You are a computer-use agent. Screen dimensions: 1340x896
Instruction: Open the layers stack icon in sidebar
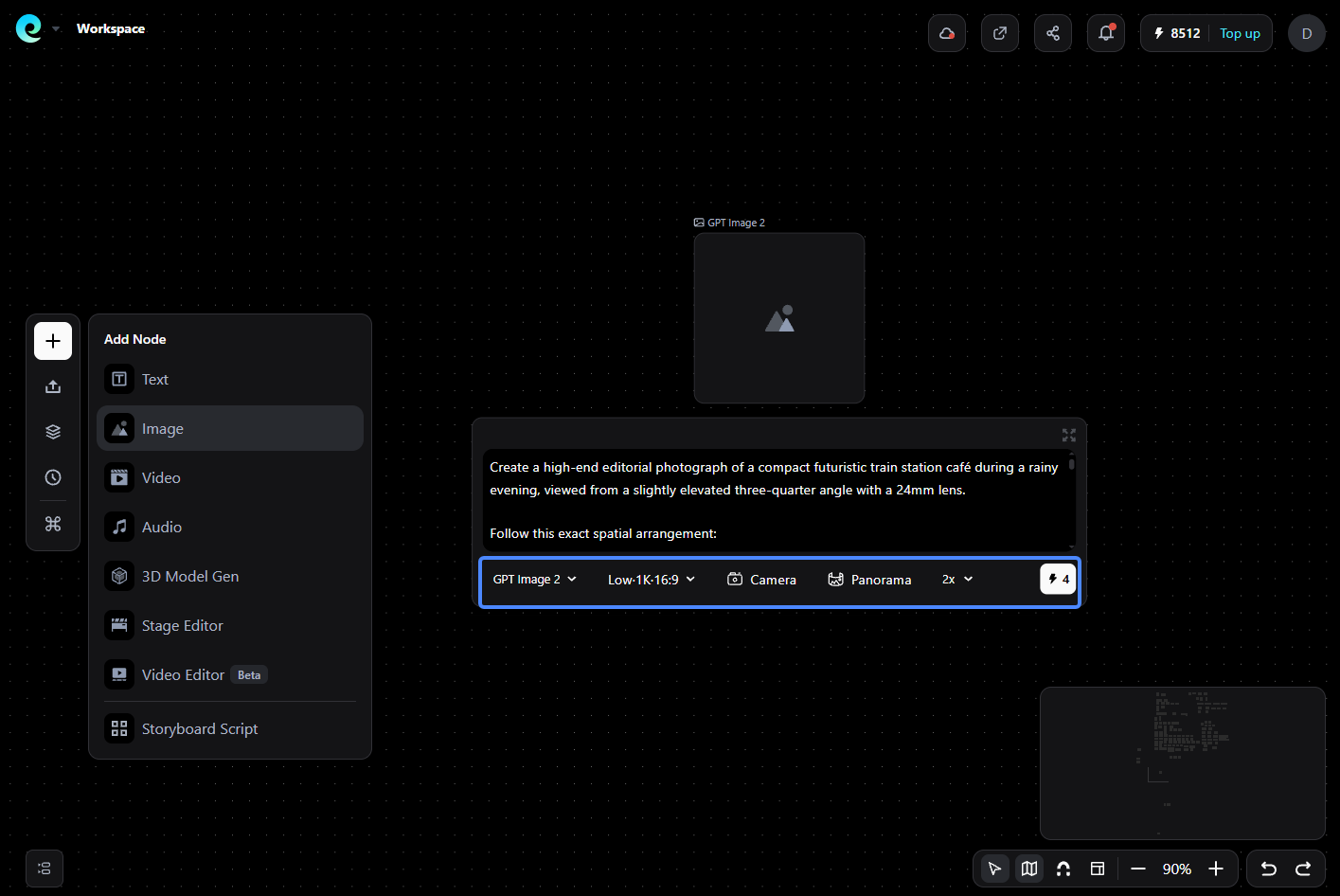[x=53, y=432]
